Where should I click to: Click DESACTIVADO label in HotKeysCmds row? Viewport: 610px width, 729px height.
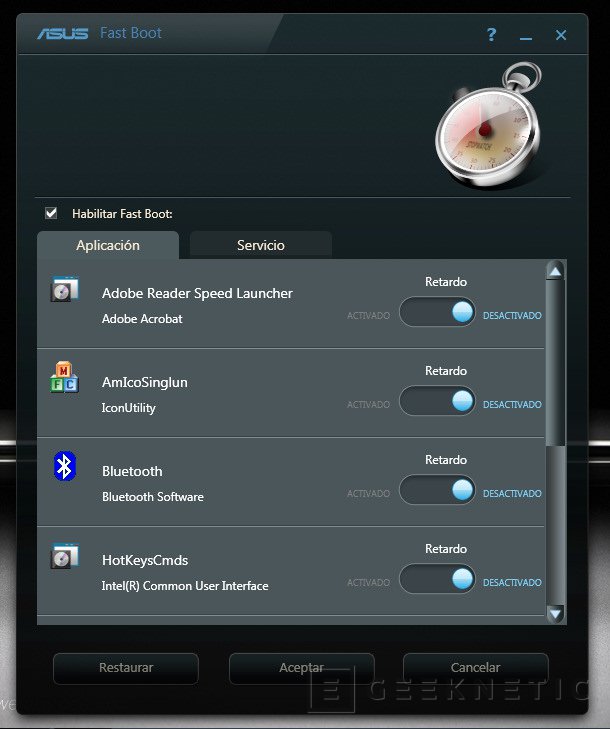pyautogui.click(x=512, y=583)
